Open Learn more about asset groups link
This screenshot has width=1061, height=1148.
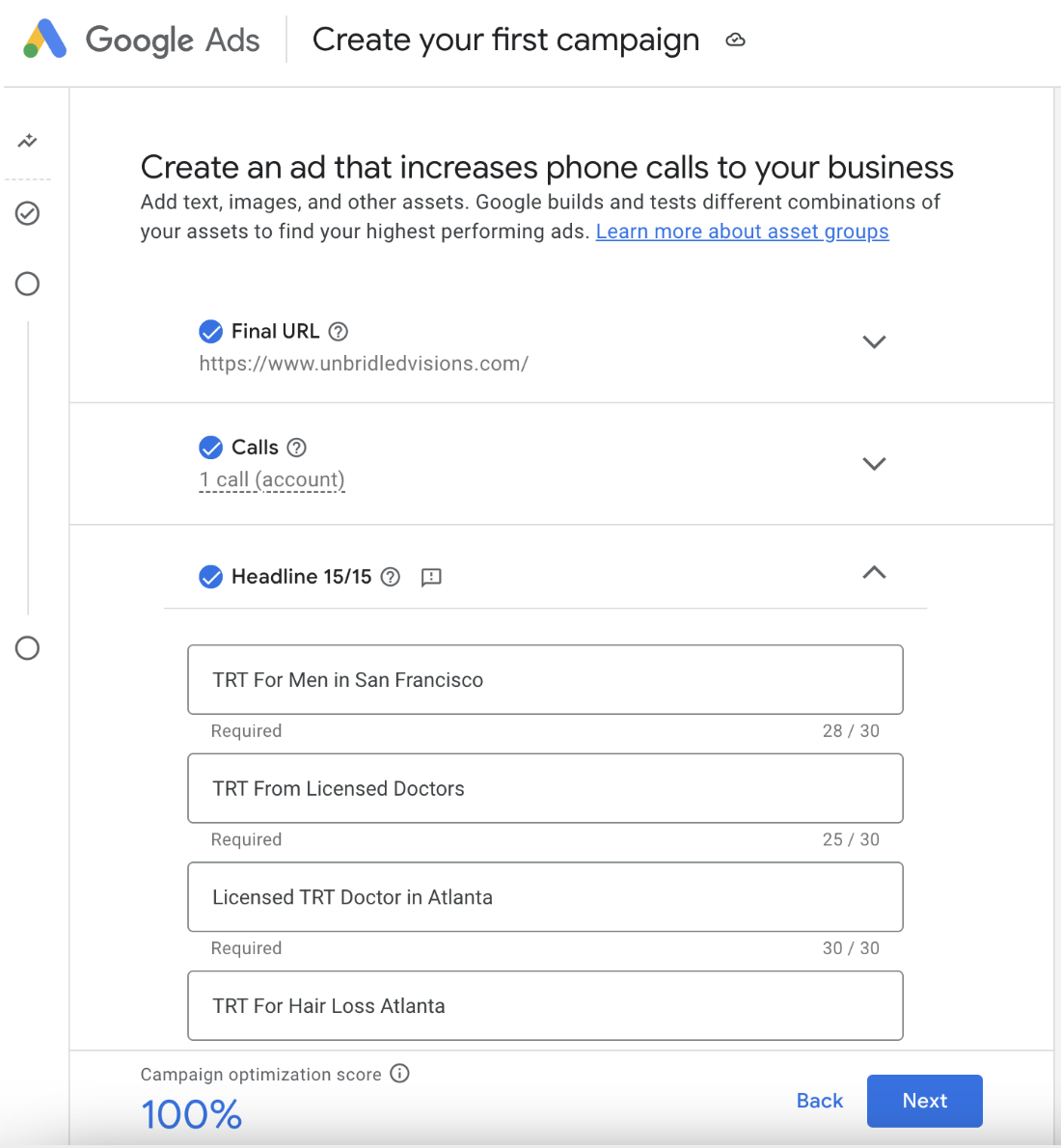(742, 232)
